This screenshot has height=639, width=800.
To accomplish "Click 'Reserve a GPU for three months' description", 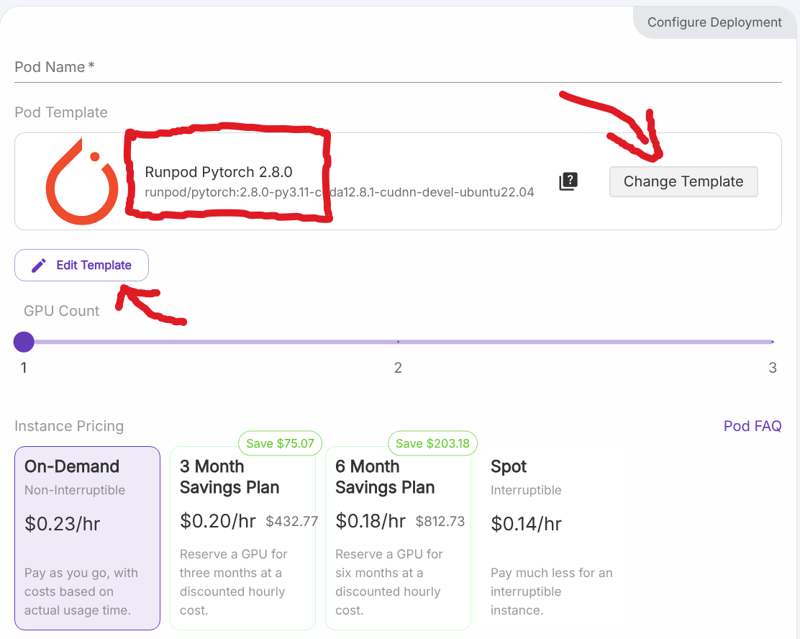I will 234,582.
